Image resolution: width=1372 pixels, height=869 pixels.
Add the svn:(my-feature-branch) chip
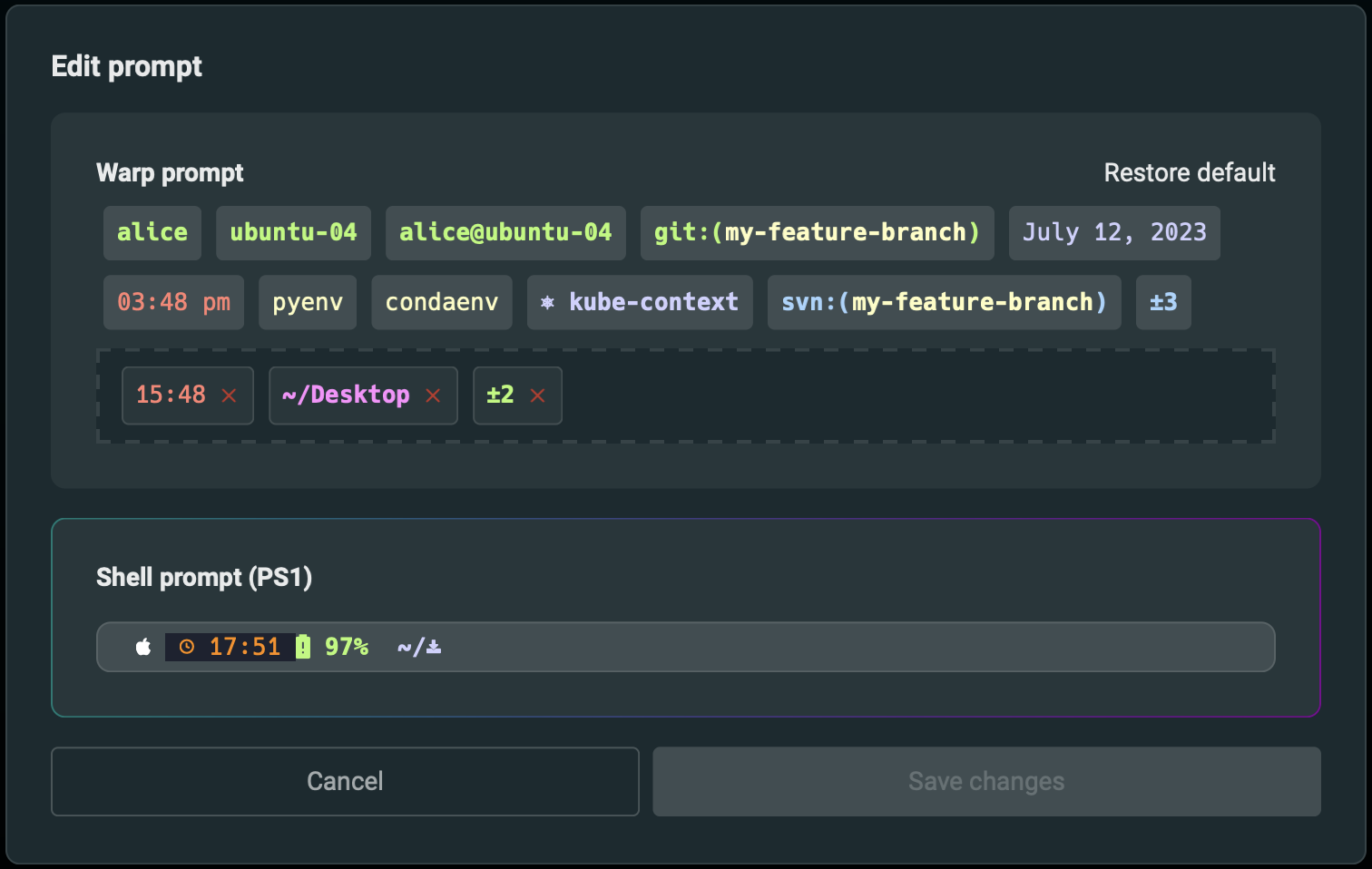944,302
